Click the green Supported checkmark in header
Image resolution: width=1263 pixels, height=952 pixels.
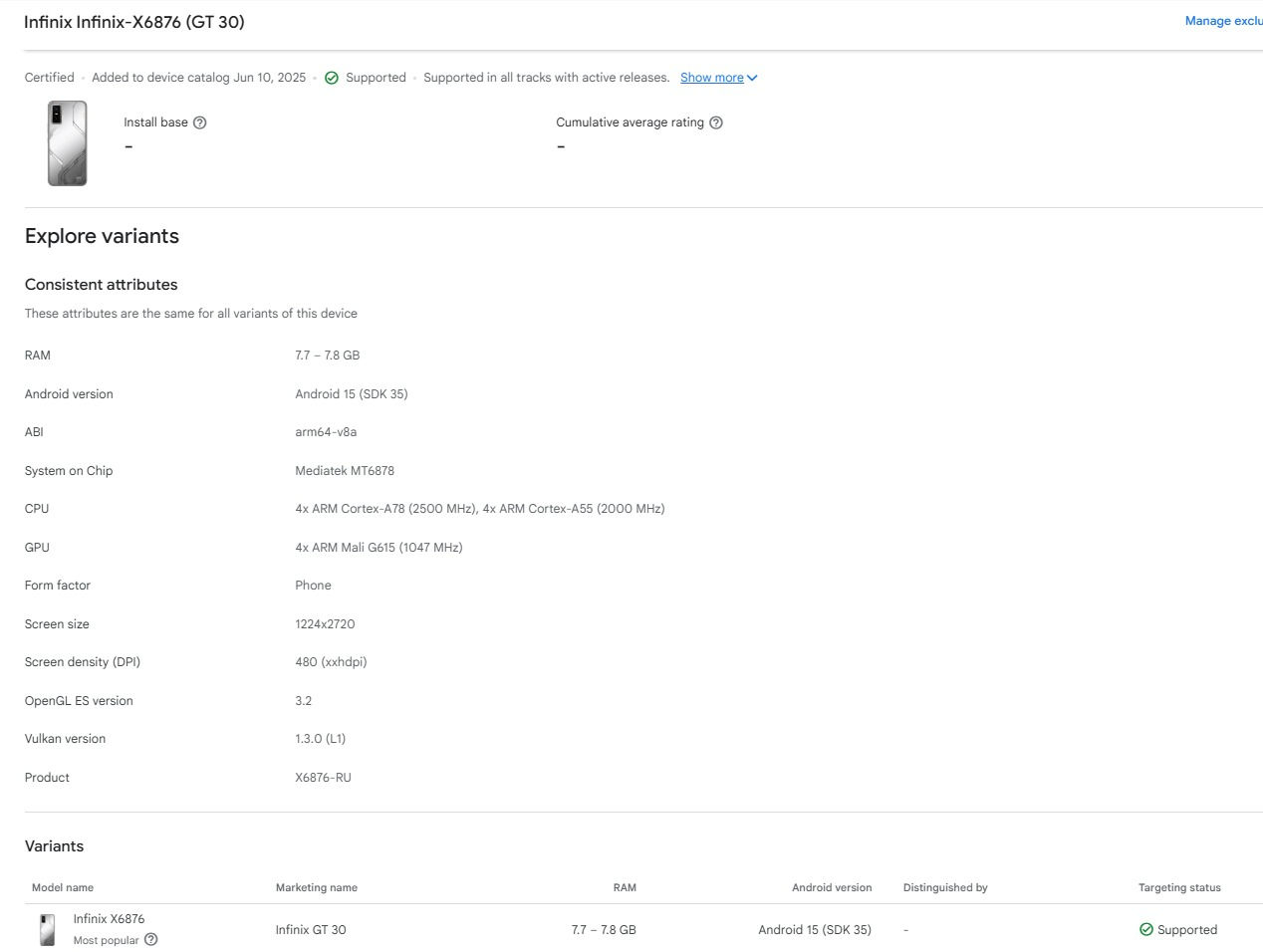[332, 78]
